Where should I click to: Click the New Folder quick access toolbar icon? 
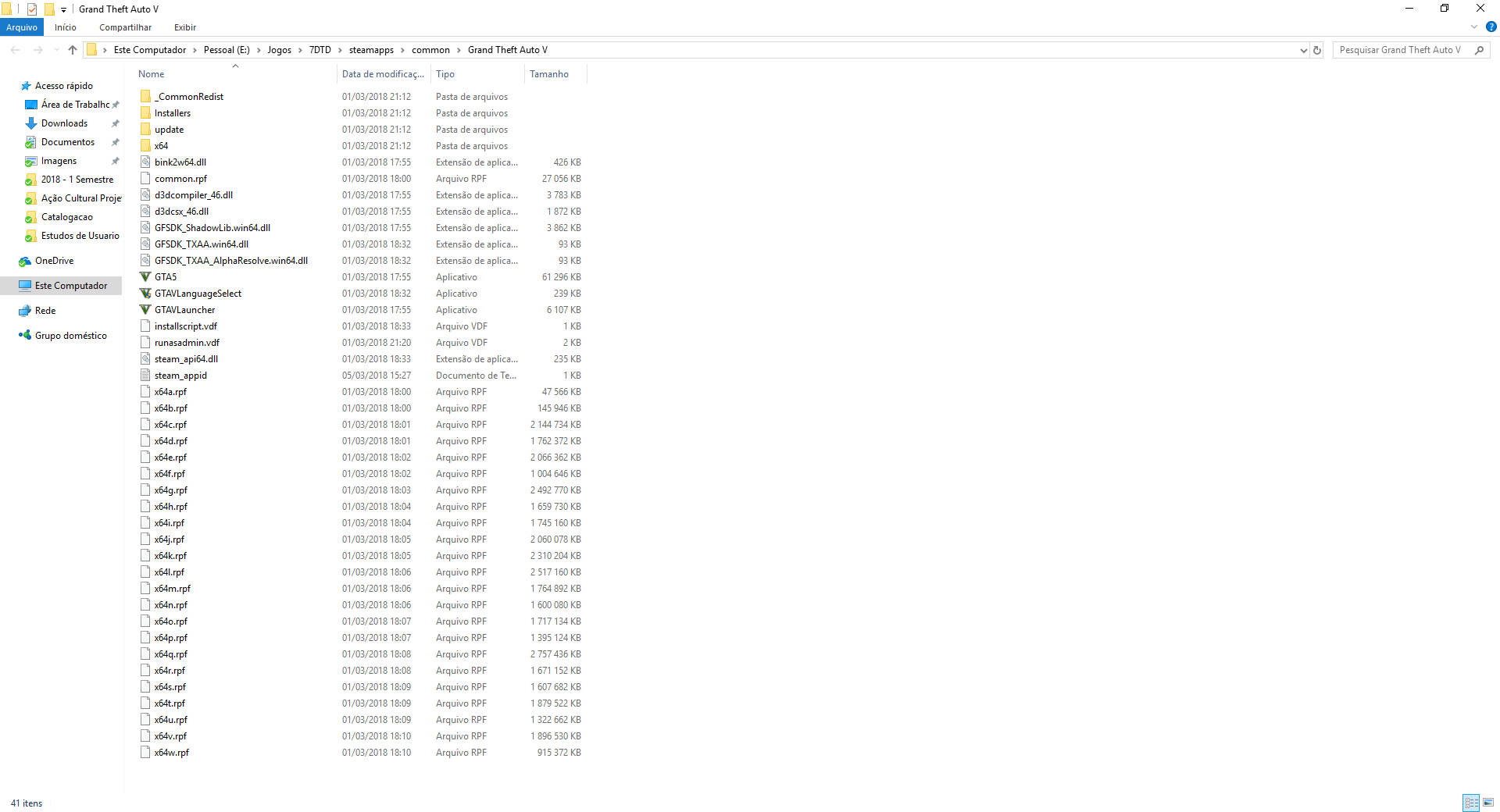point(49,9)
